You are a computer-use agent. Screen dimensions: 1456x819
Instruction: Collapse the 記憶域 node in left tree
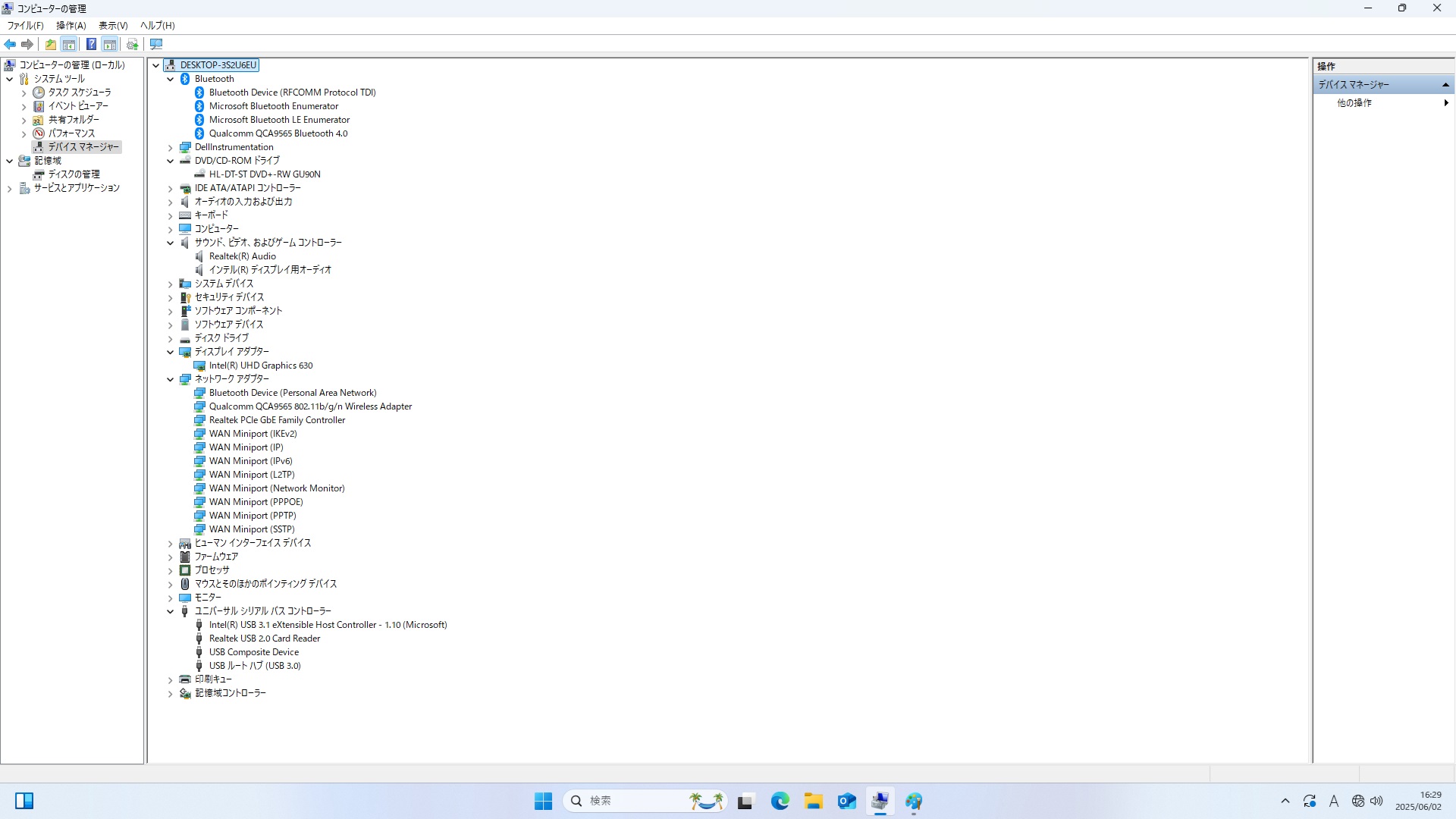point(9,161)
